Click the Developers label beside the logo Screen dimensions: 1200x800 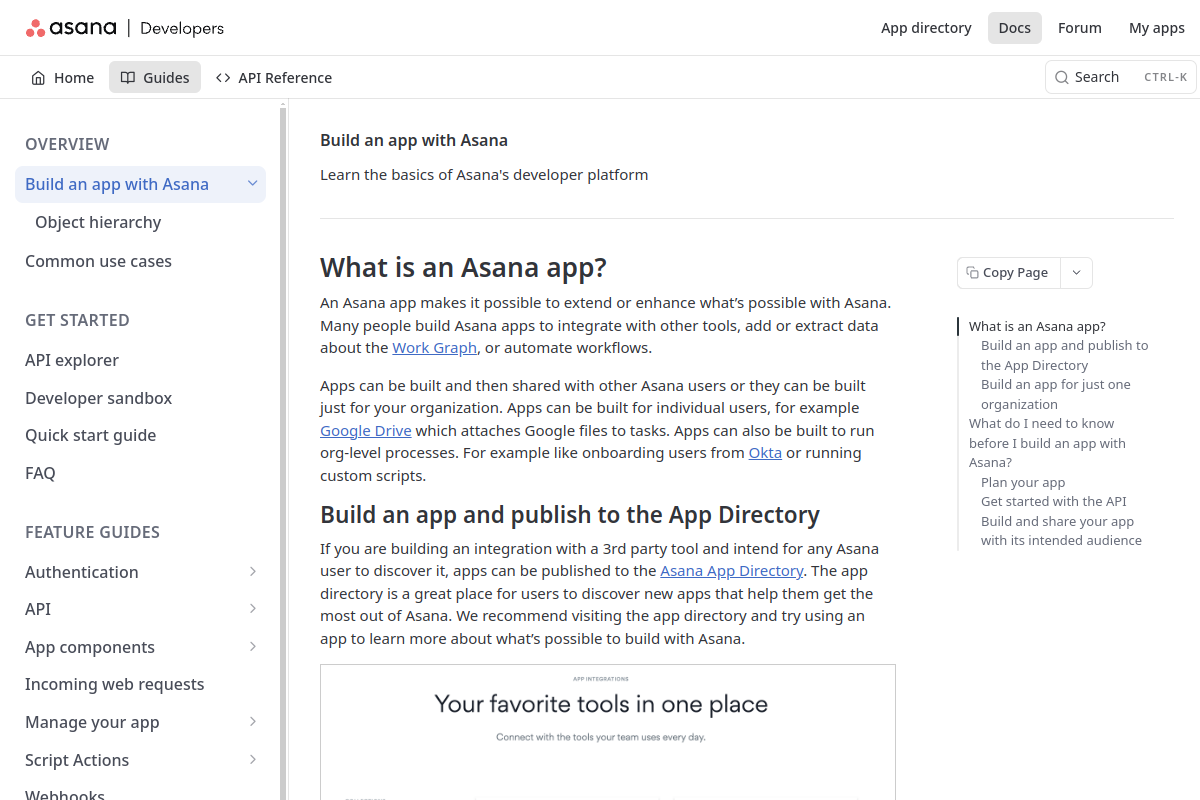(x=182, y=28)
